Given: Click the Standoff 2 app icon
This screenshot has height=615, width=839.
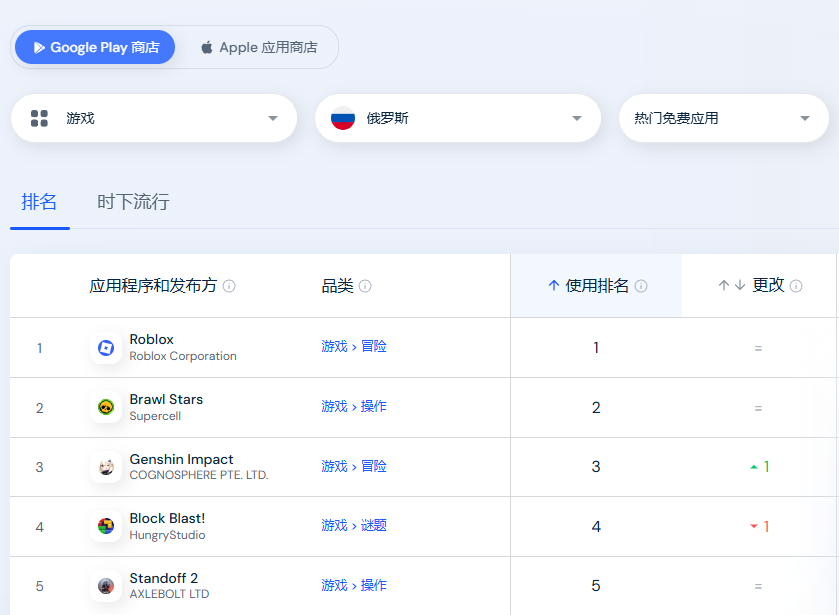Looking at the screenshot, I should pyautogui.click(x=106, y=586).
